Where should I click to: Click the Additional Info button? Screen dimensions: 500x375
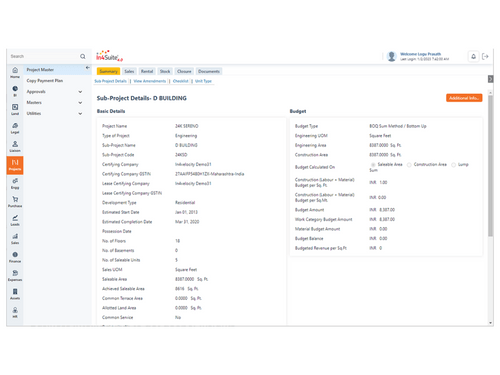[464, 98]
